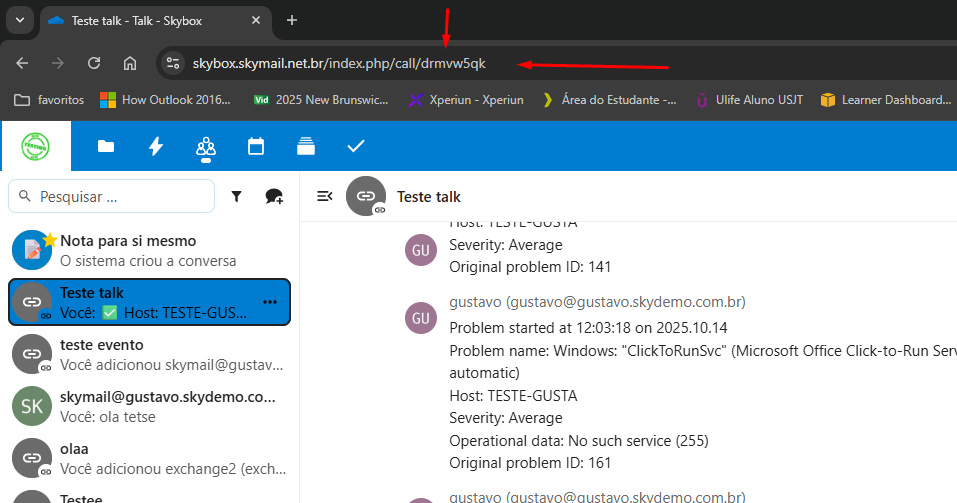This screenshot has width=957, height=503.
Task: Select 'Nota para si mesmo' conversation
Action: [150, 250]
